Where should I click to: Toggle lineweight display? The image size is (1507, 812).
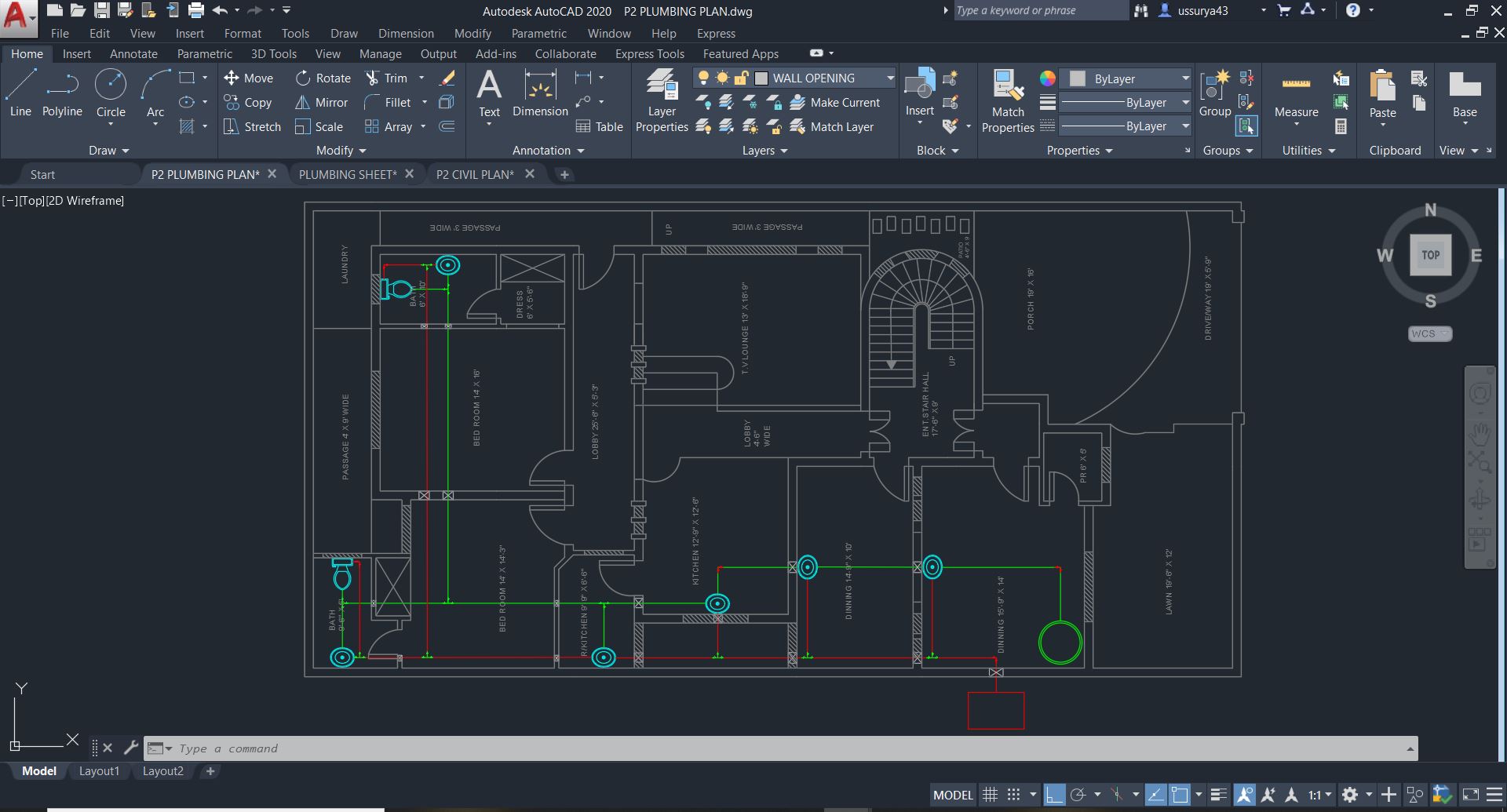coord(1218,795)
